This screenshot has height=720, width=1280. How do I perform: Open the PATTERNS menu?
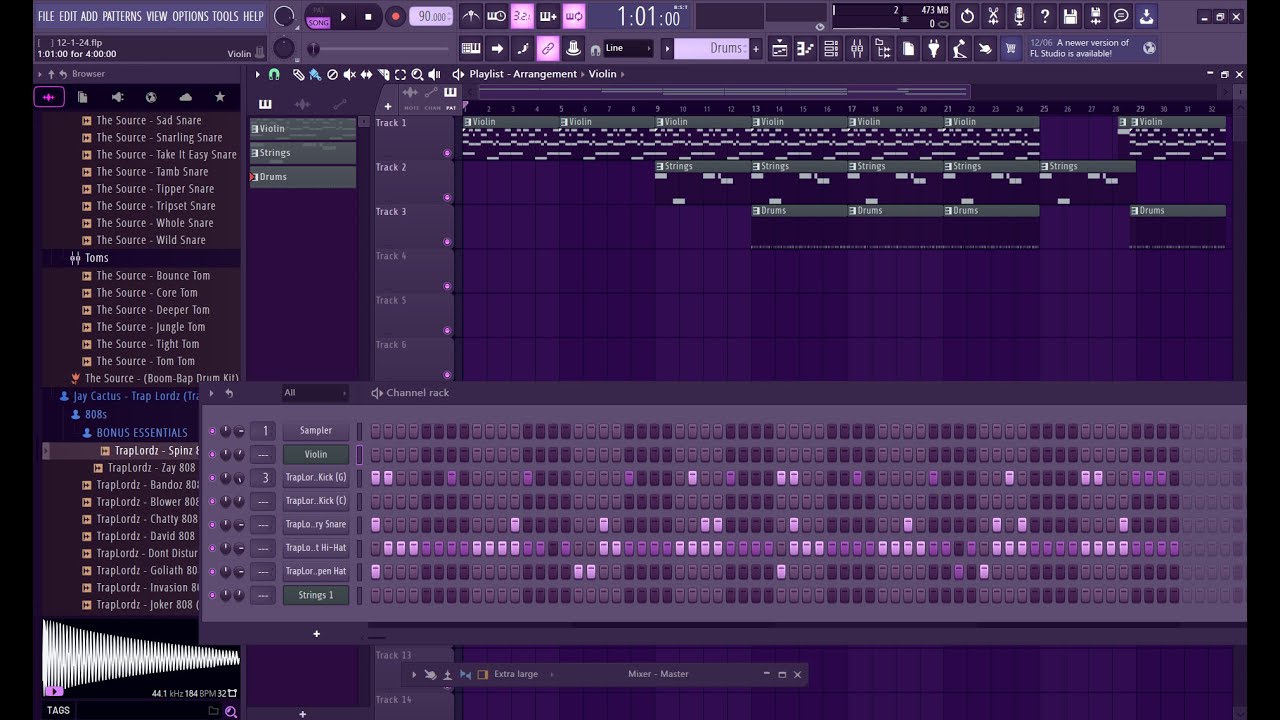[x=122, y=16]
